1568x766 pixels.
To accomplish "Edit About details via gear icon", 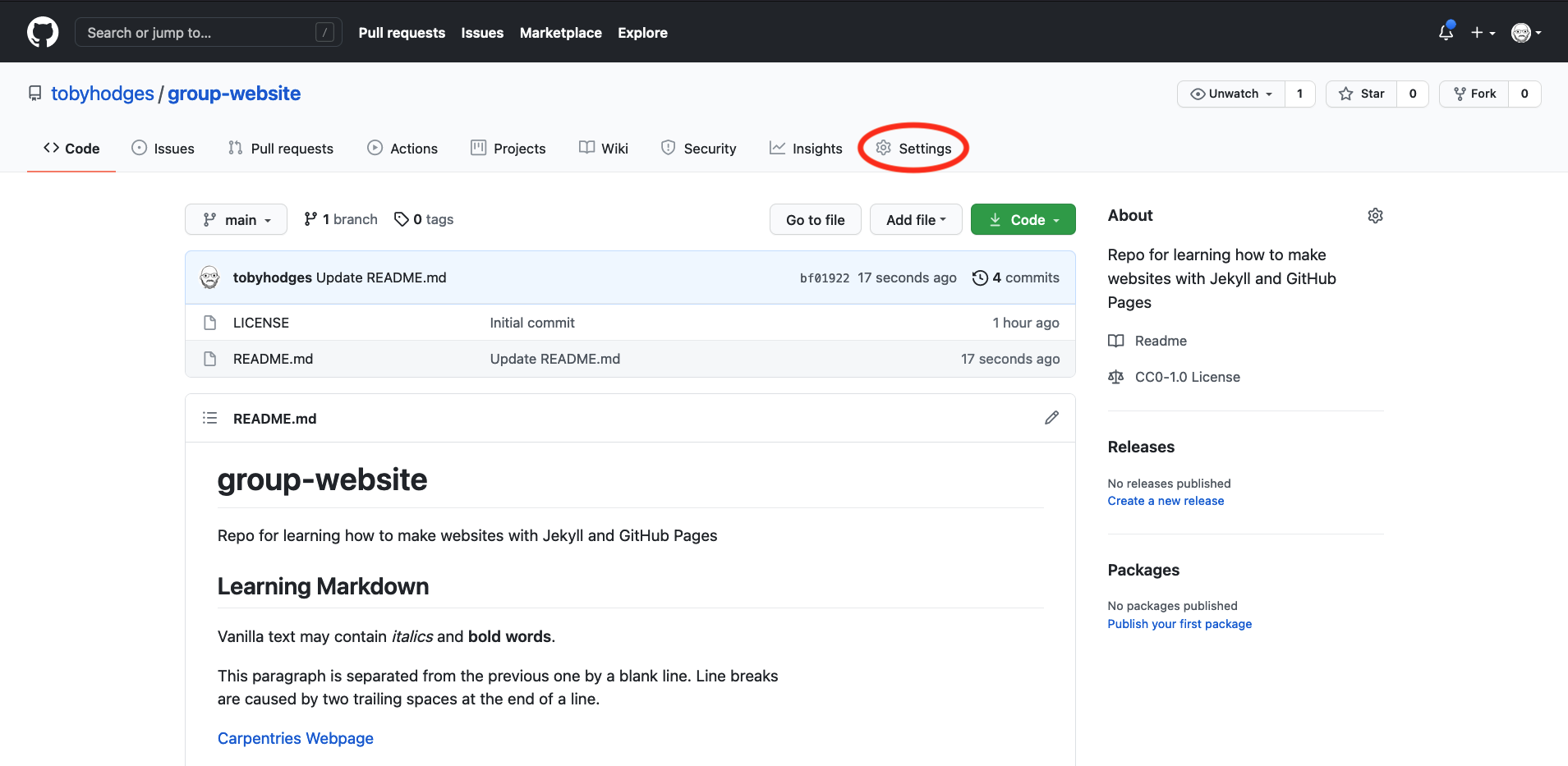I will 1375,216.
